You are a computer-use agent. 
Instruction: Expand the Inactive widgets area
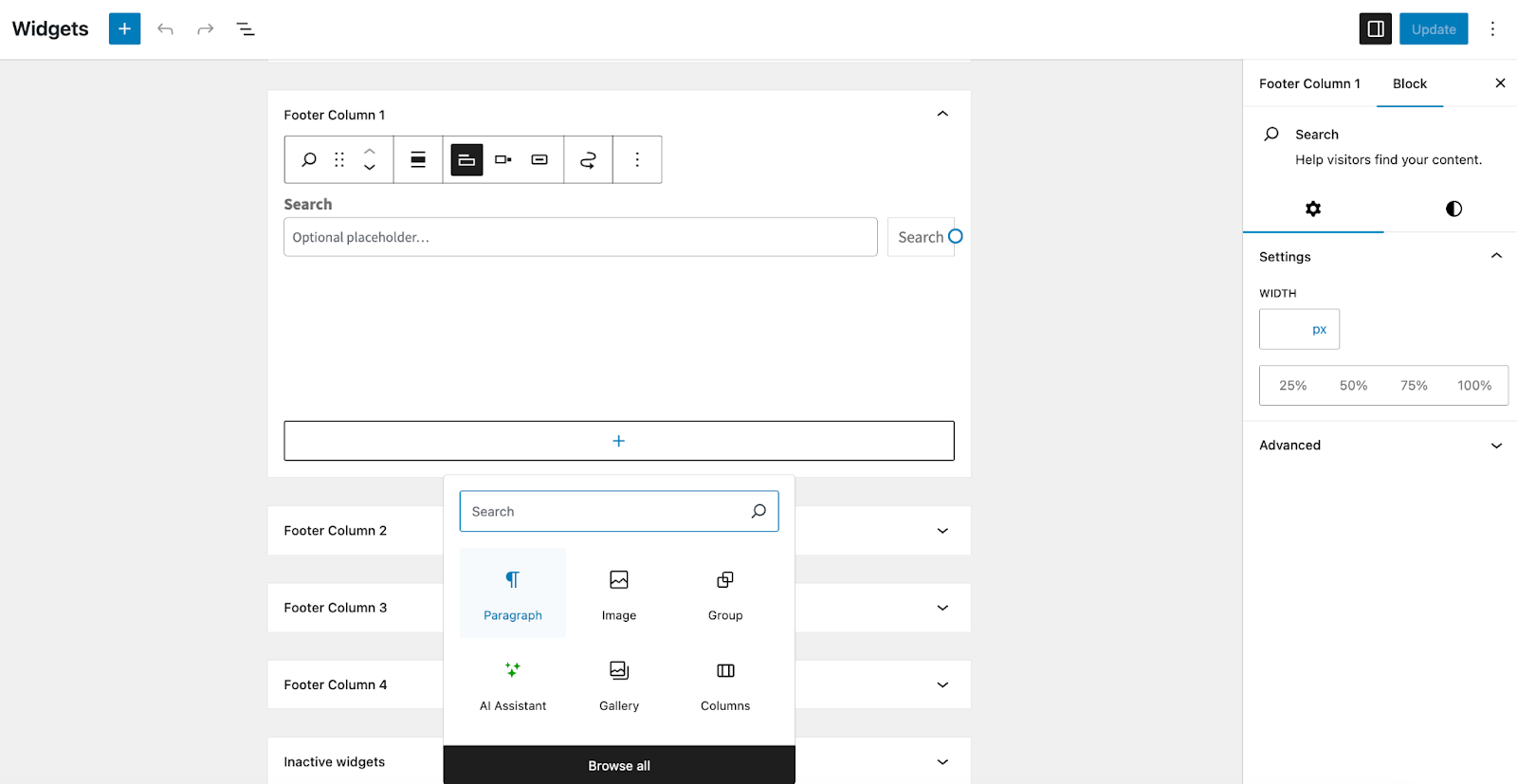(942, 761)
